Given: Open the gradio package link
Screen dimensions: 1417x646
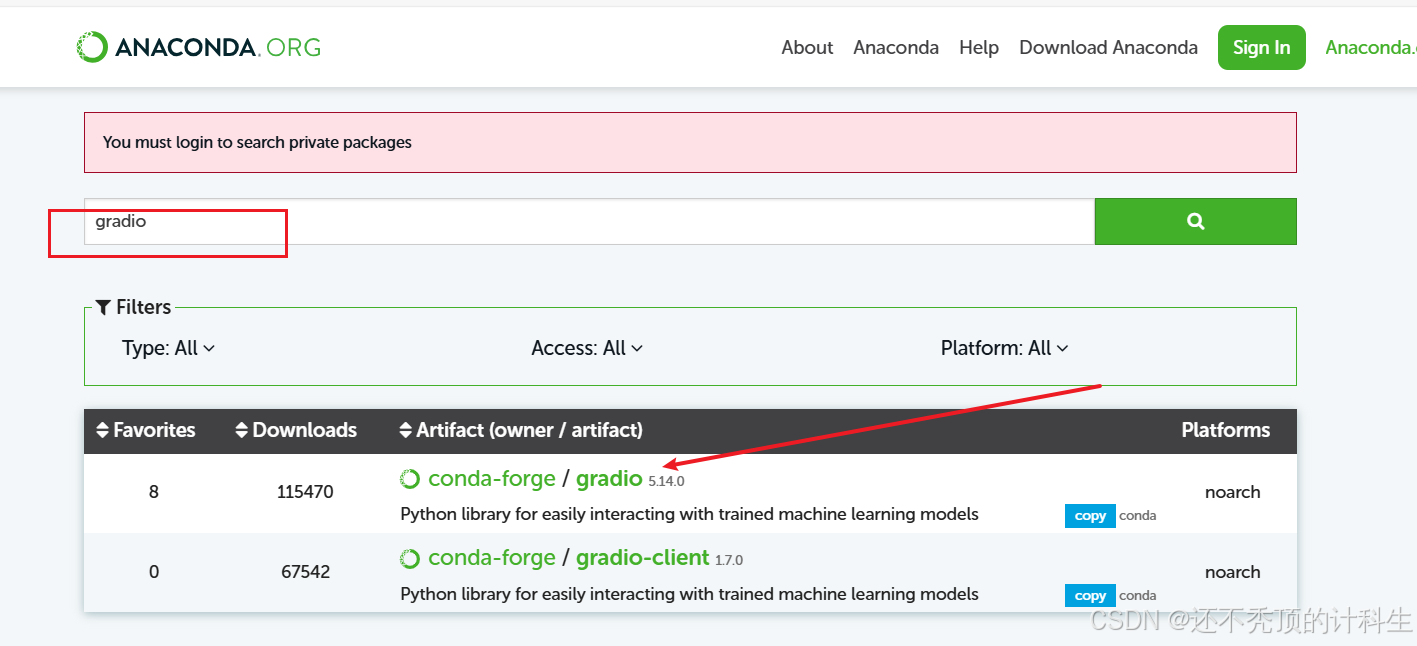Looking at the screenshot, I should point(609,479).
